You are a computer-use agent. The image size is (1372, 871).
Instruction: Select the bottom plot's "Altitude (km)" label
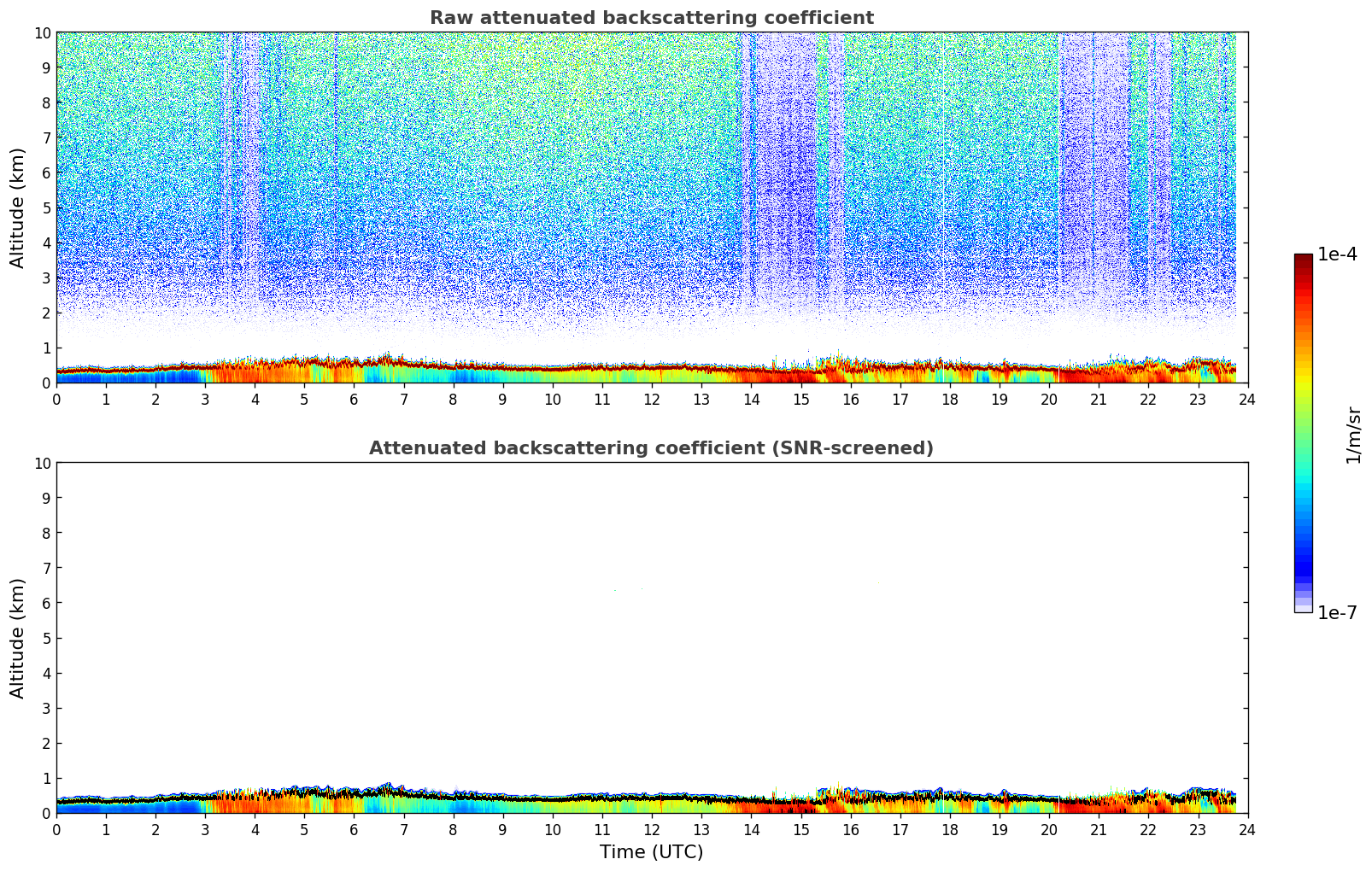(18, 638)
